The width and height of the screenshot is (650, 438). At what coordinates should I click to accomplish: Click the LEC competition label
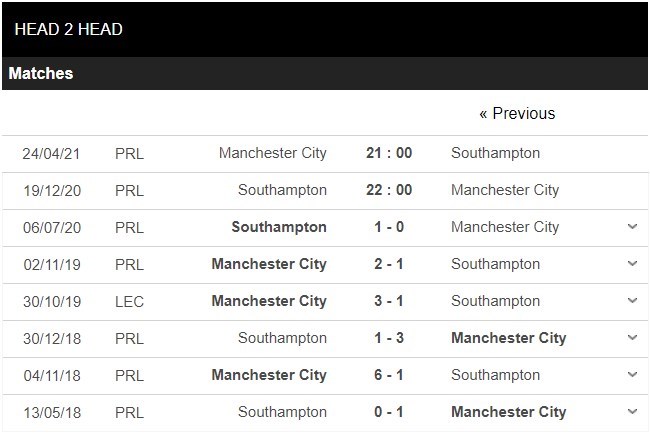[130, 301]
